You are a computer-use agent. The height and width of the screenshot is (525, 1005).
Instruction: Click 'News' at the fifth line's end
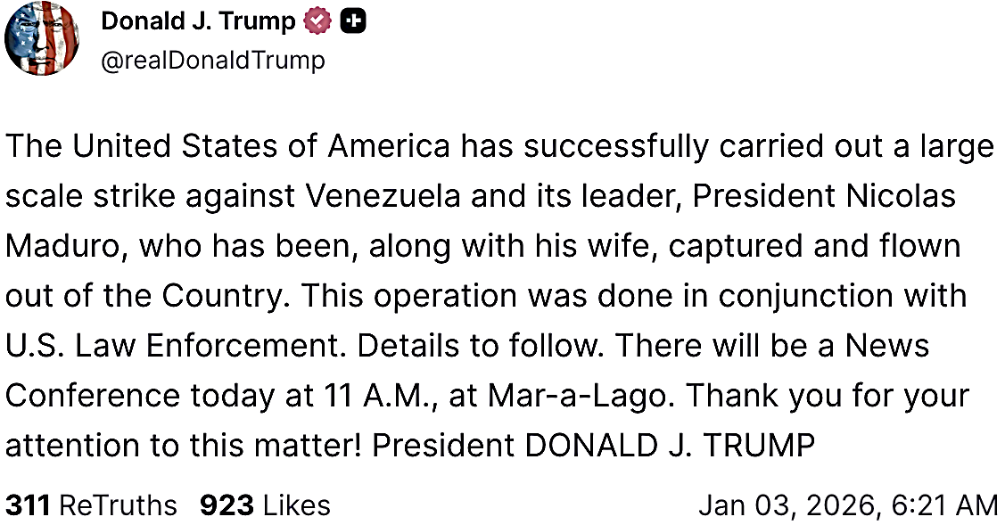coord(887,346)
